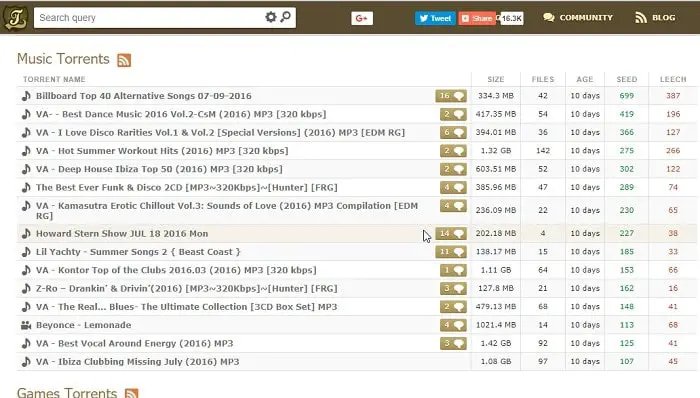The image size is (700, 398).
Task: Open comments badge for Howard Stern Show
Action: tap(451, 233)
